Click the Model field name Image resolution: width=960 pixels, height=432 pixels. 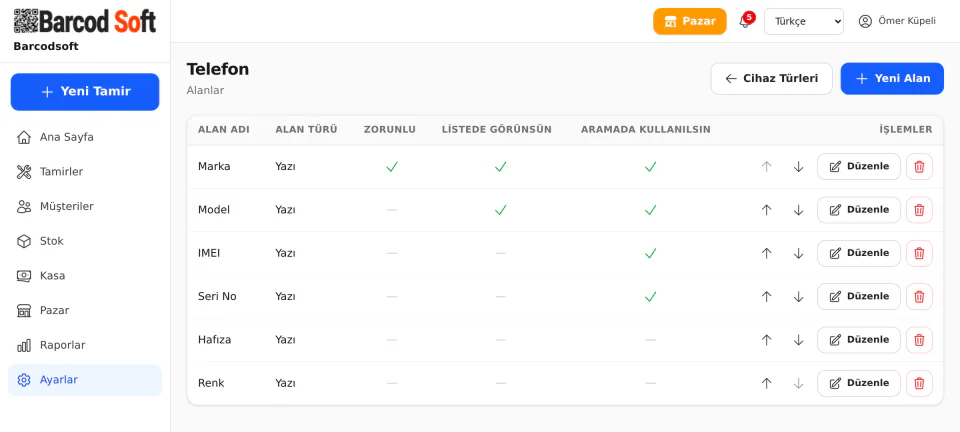click(214, 210)
